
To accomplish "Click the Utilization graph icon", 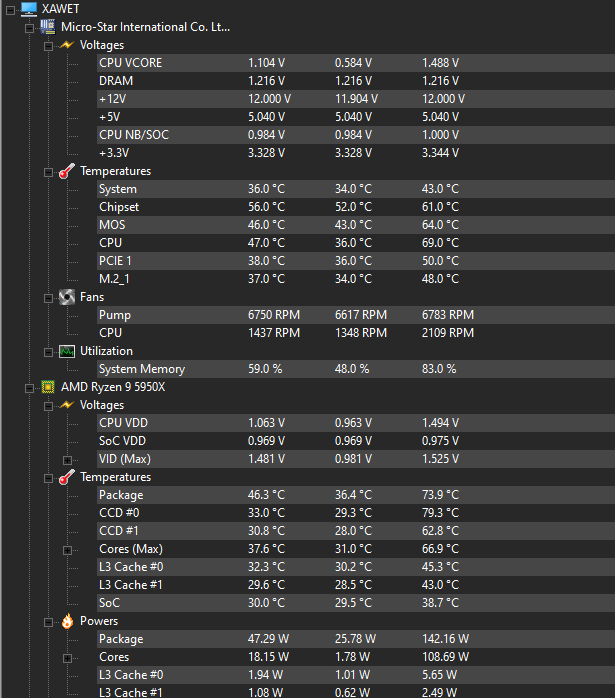I will 67,351.
